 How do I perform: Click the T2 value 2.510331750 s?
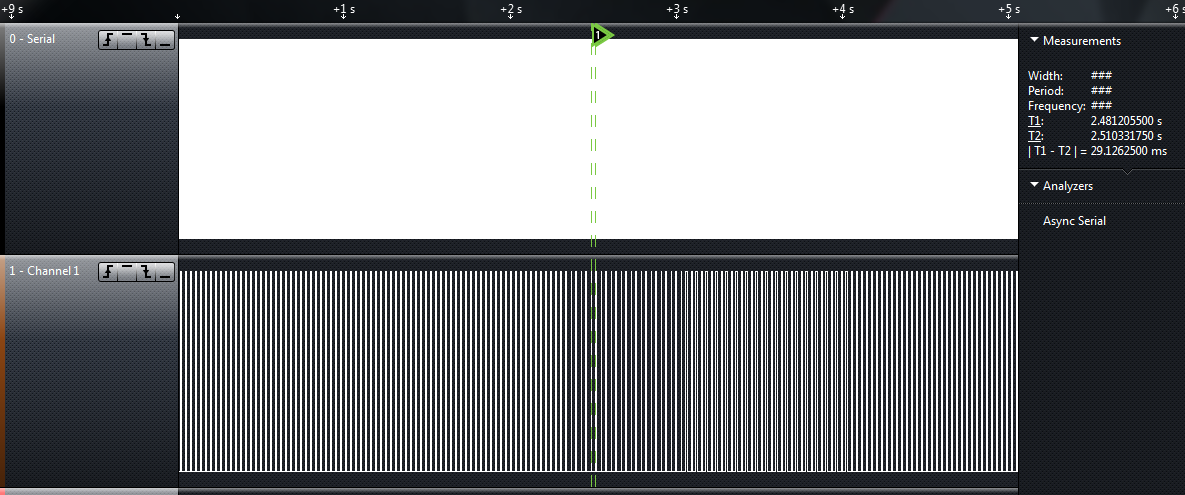[x=1126, y=136]
